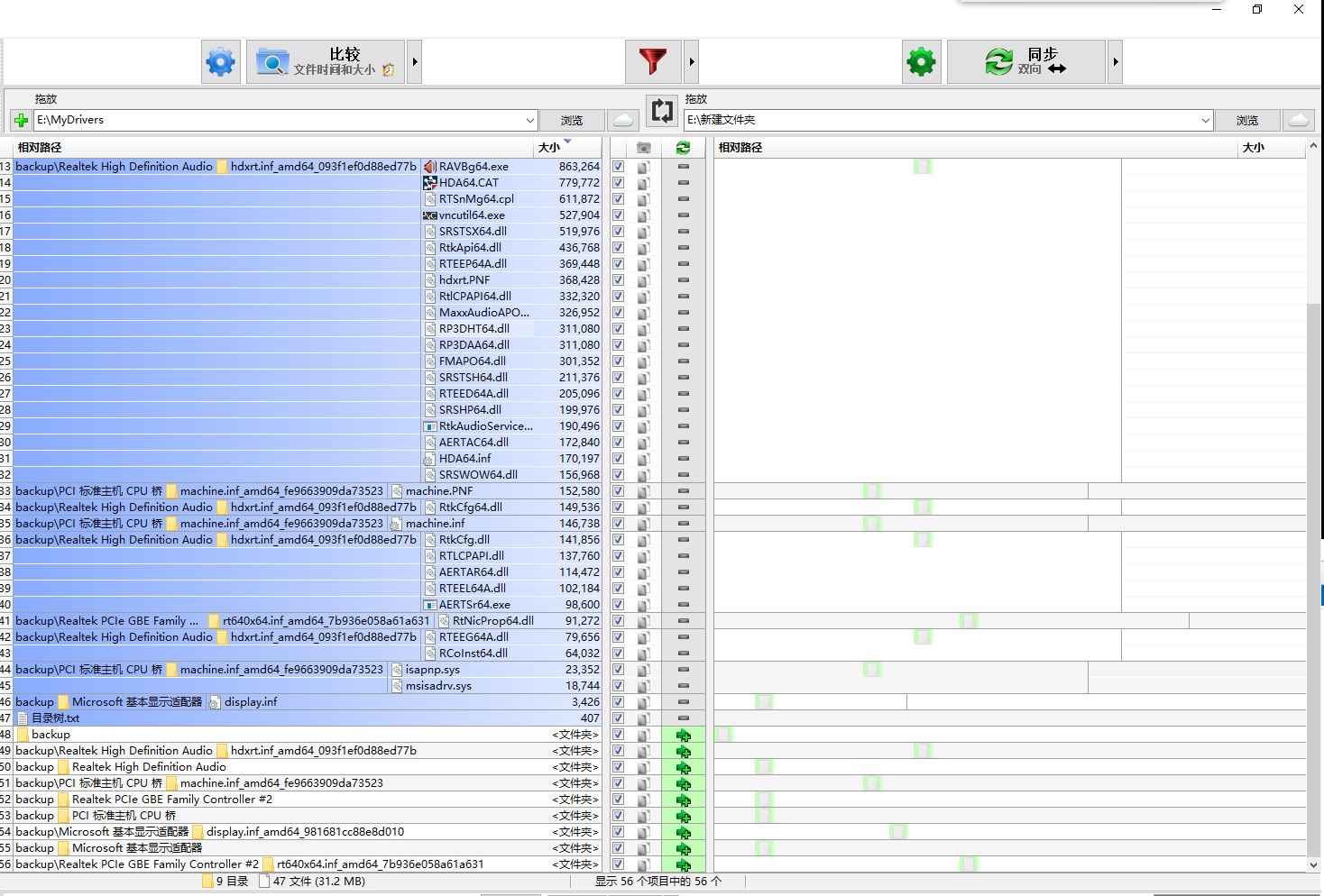Click the category icon in the machine.inf row
This screenshot has height=896, width=1324.
tap(643, 524)
